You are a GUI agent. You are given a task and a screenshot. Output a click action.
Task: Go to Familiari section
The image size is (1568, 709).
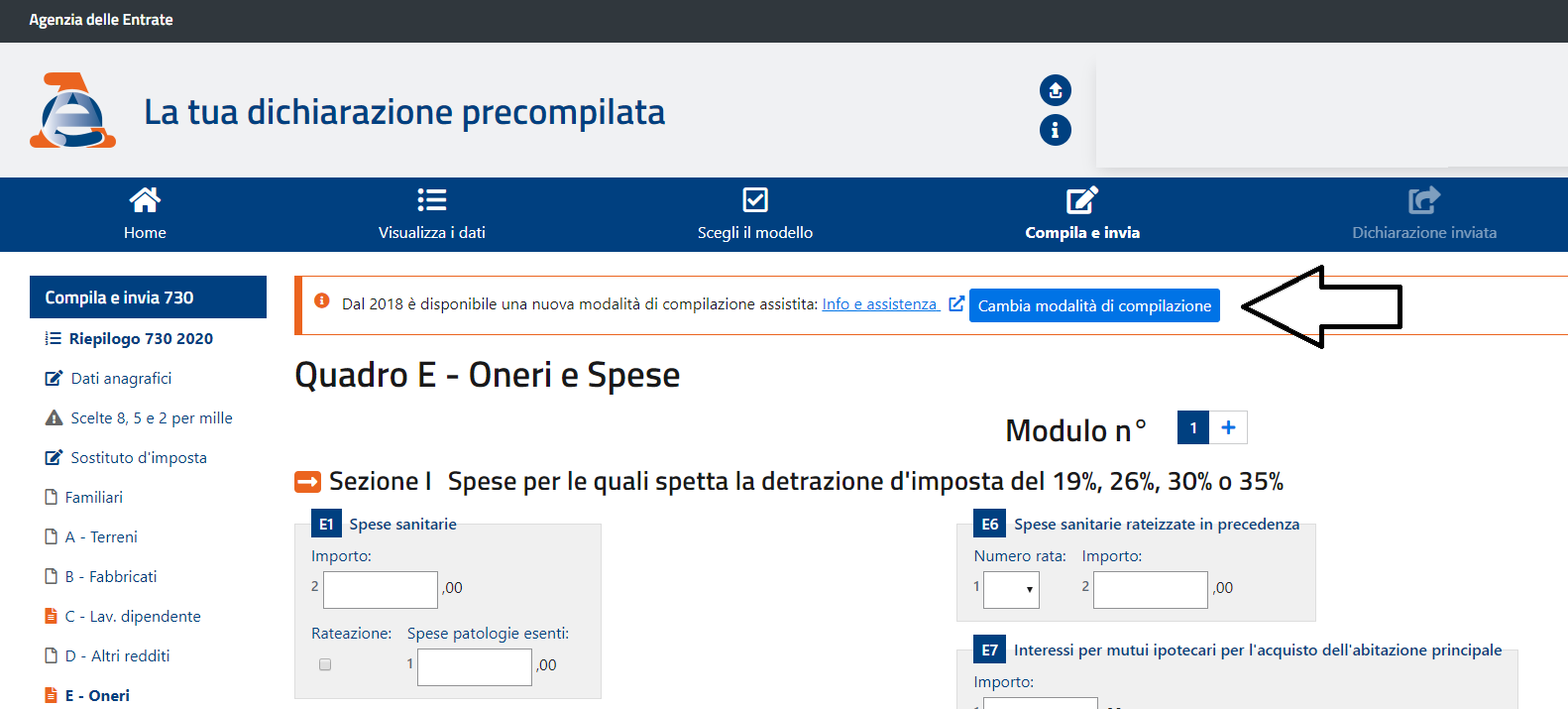click(94, 497)
